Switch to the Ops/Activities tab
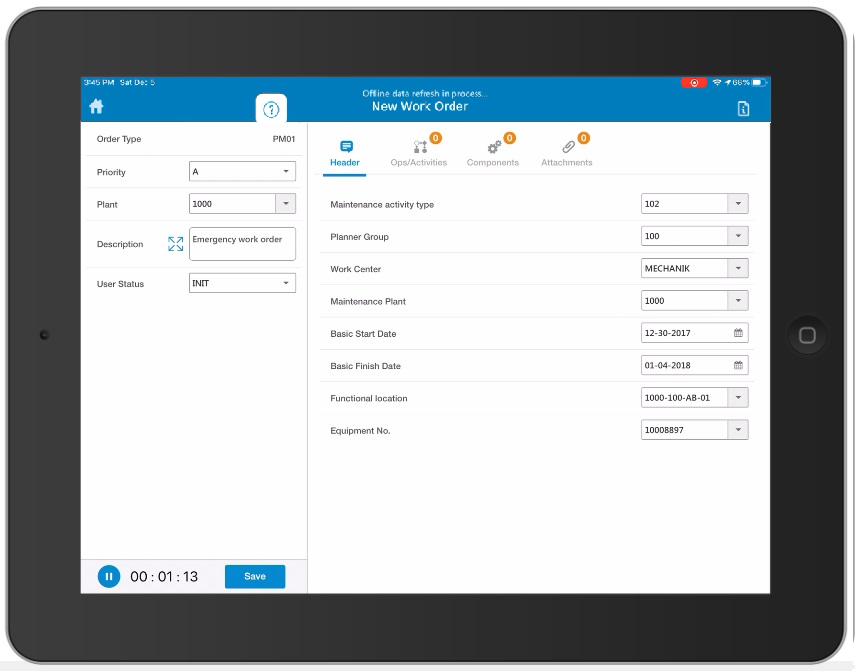This screenshot has height=671, width=855. tap(419, 153)
